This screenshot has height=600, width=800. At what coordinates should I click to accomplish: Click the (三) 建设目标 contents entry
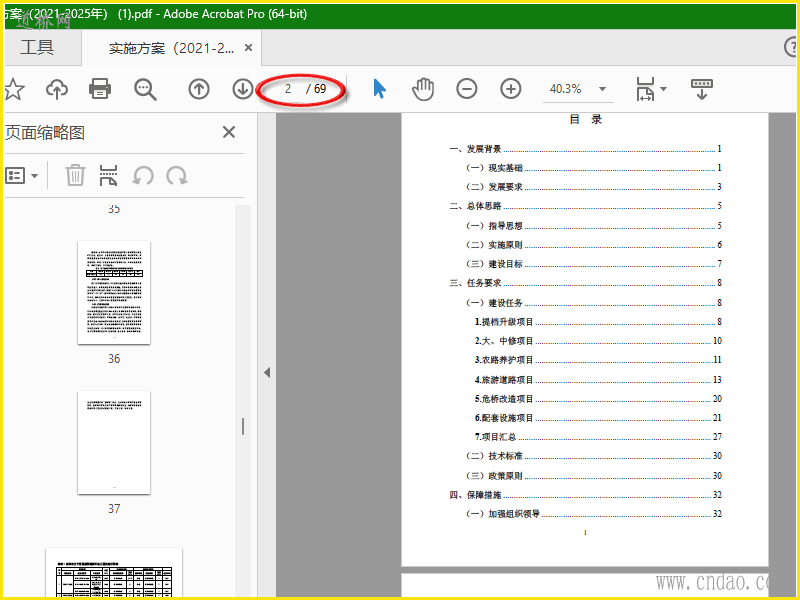593,264
